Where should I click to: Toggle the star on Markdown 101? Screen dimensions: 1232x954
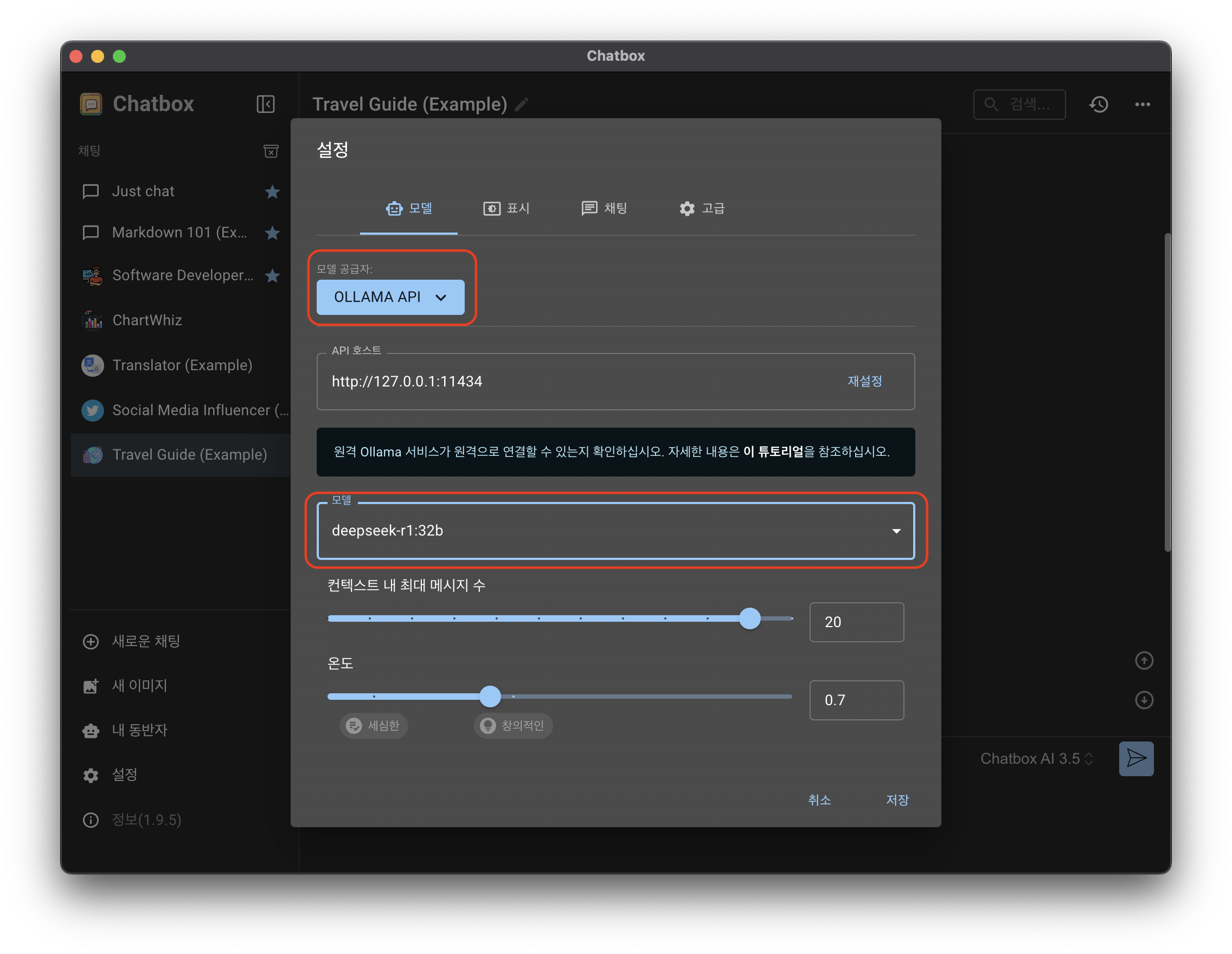pos(272,233)
